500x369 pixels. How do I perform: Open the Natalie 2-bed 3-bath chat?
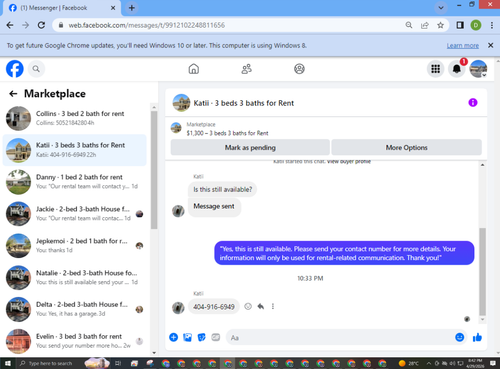point(75,278)
